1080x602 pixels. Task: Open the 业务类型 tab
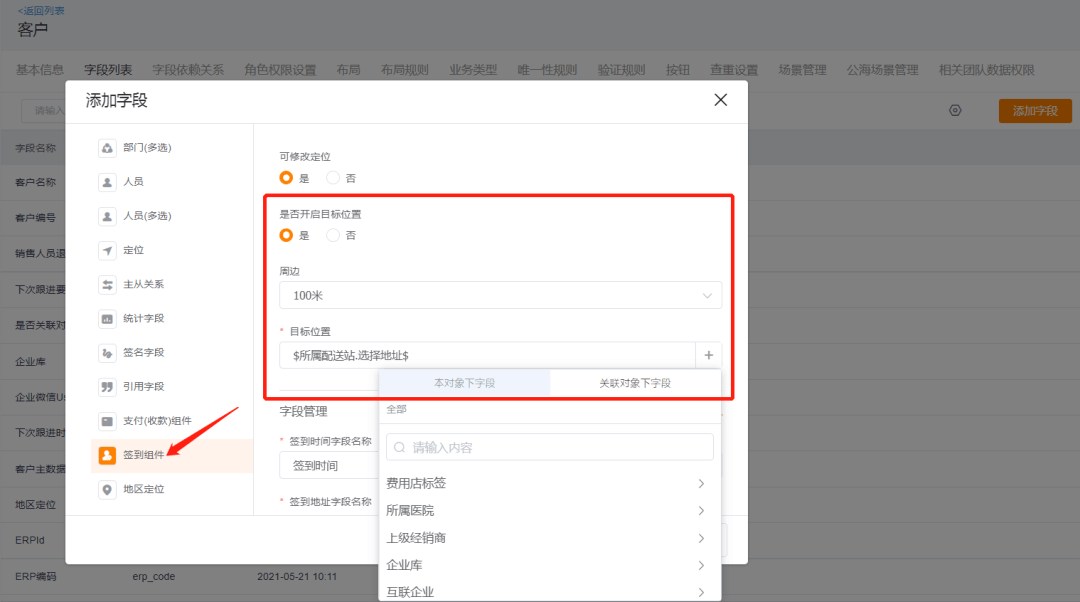coord(473,70)
